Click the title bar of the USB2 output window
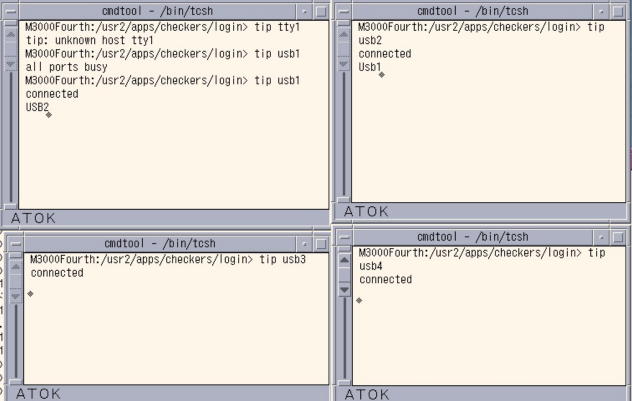This screenshot has height=401, width=632. click(x=157, y=11)
